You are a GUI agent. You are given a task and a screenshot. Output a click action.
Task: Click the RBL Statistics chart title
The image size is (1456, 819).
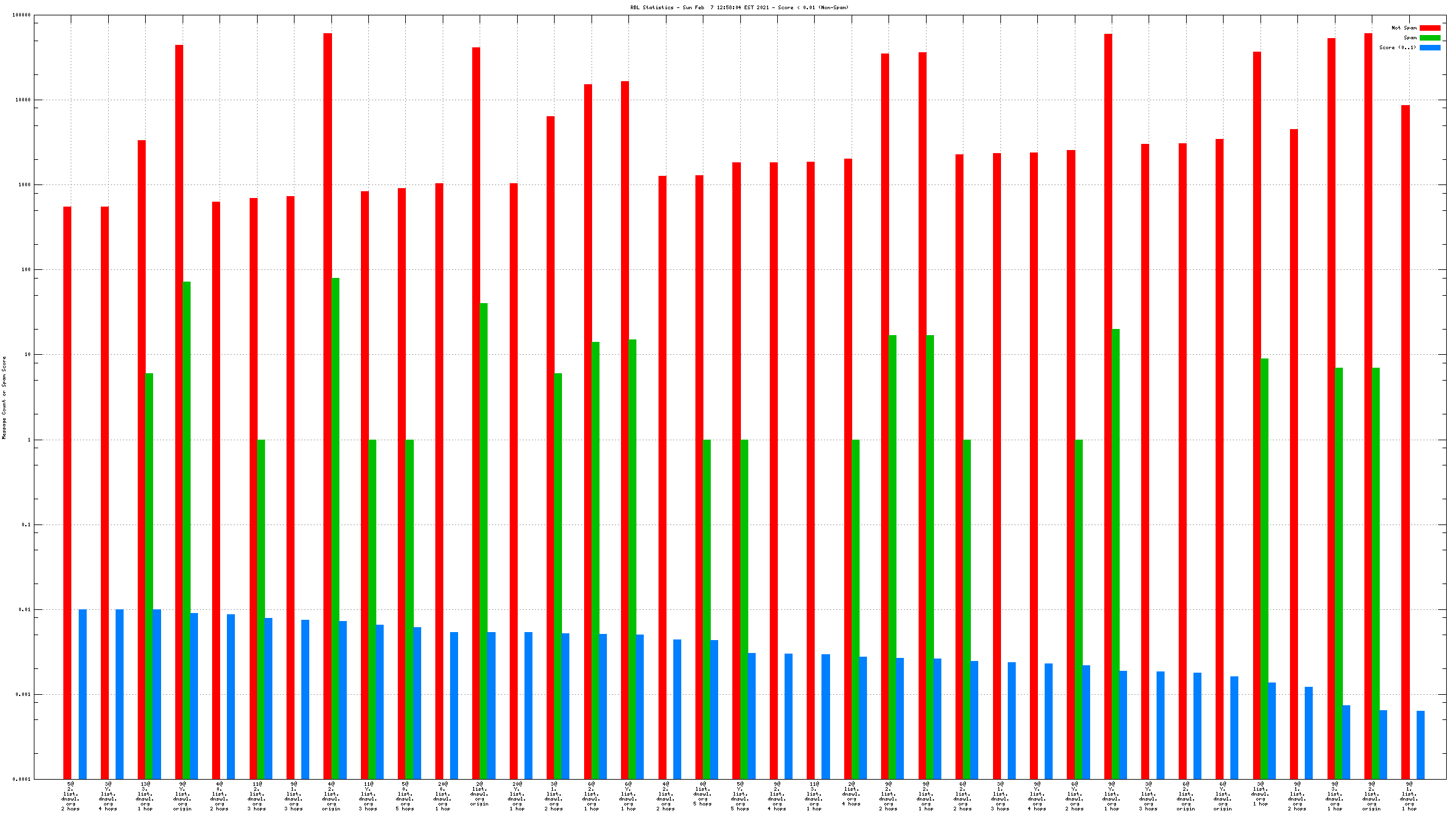point(739,7)
